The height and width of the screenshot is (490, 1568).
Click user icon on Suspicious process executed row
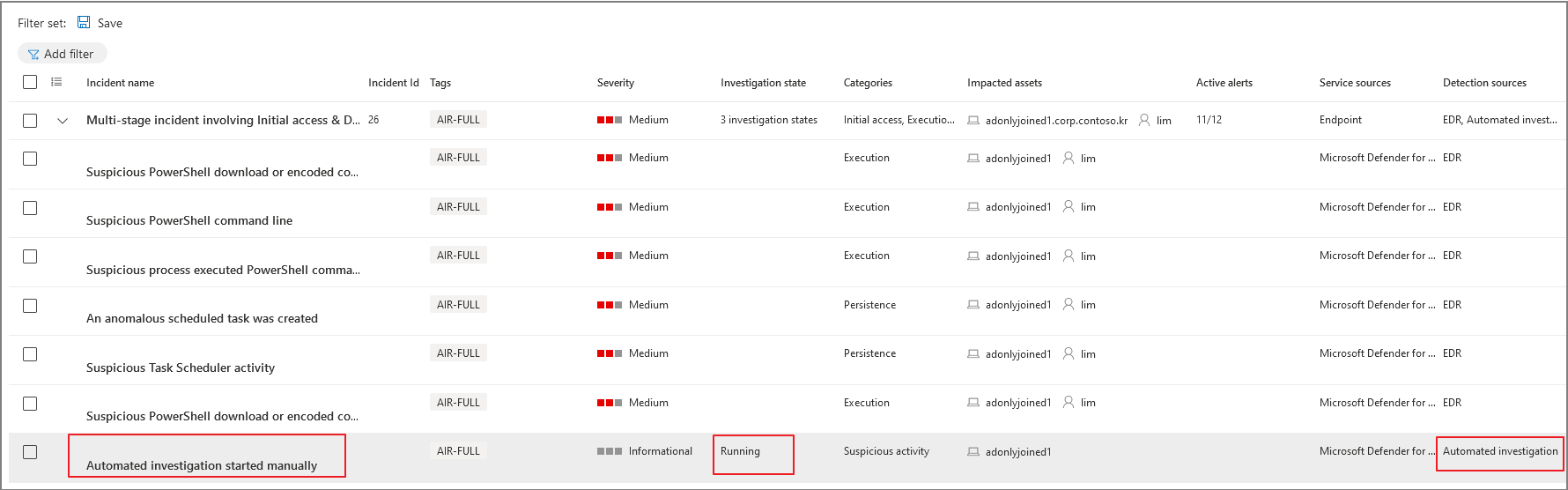tap(1069, 256)
